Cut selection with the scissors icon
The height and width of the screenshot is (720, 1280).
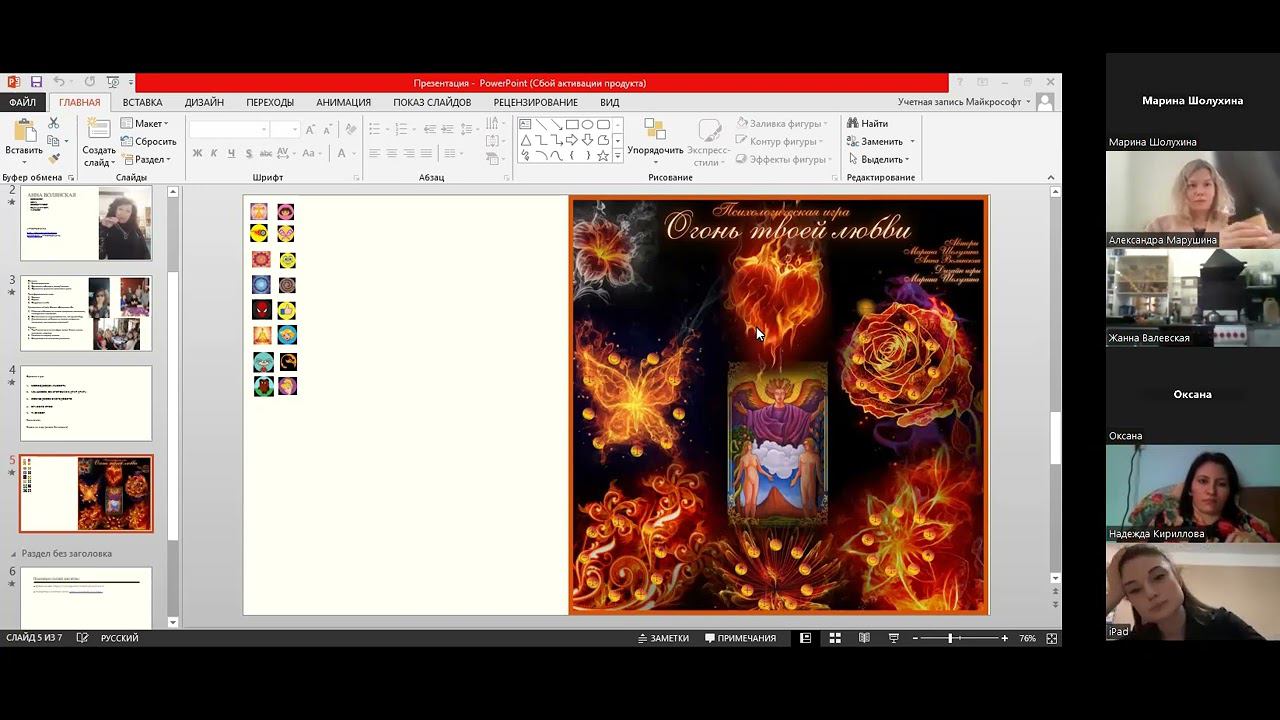[54, 123]
